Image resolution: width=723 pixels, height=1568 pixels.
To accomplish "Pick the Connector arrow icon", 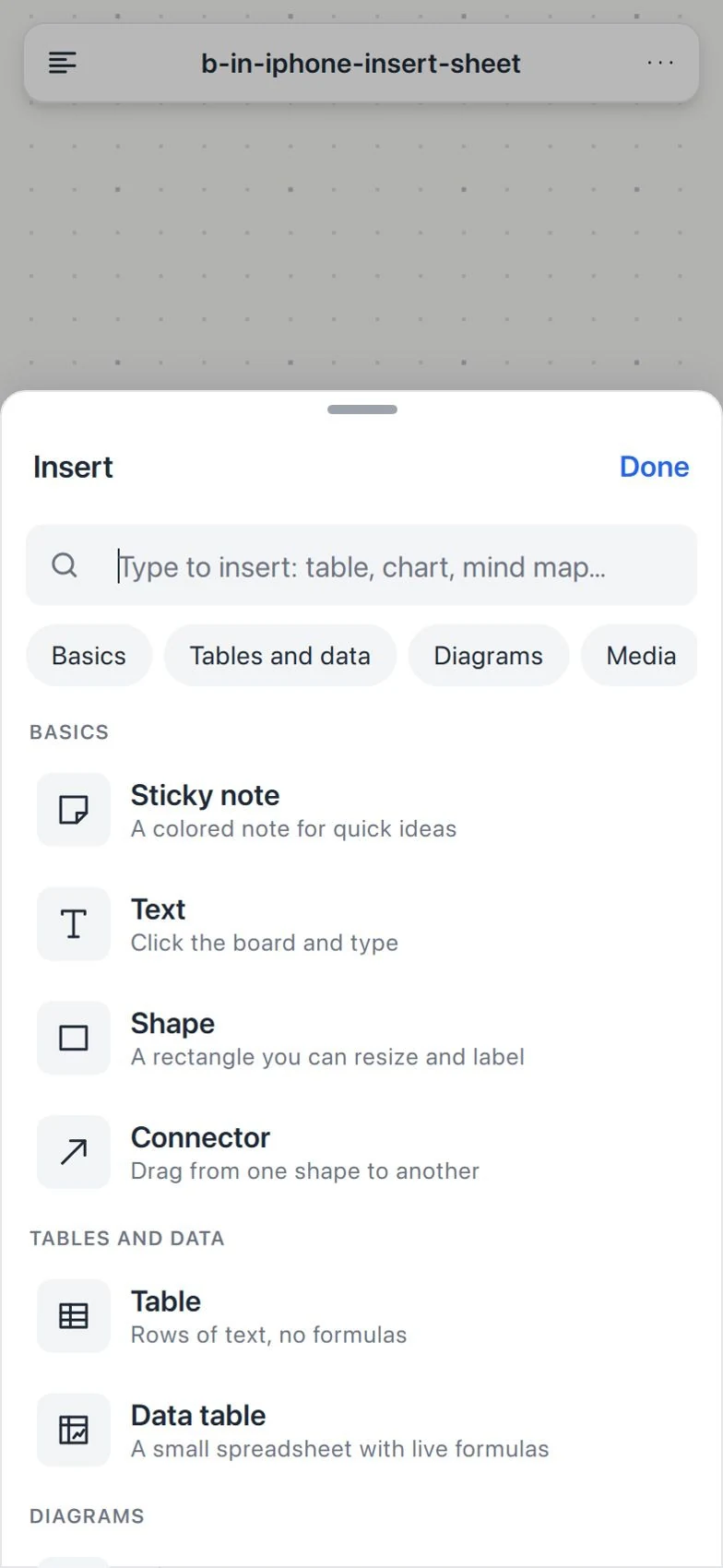I will click(x=74, y=1152).
